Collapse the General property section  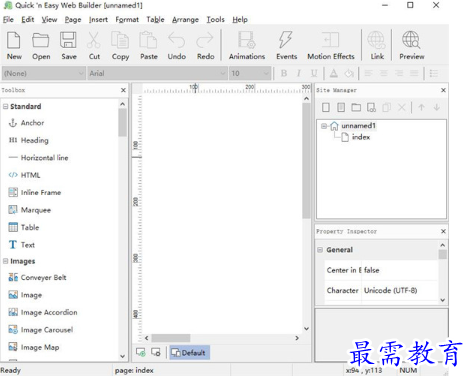pos(320,250)
